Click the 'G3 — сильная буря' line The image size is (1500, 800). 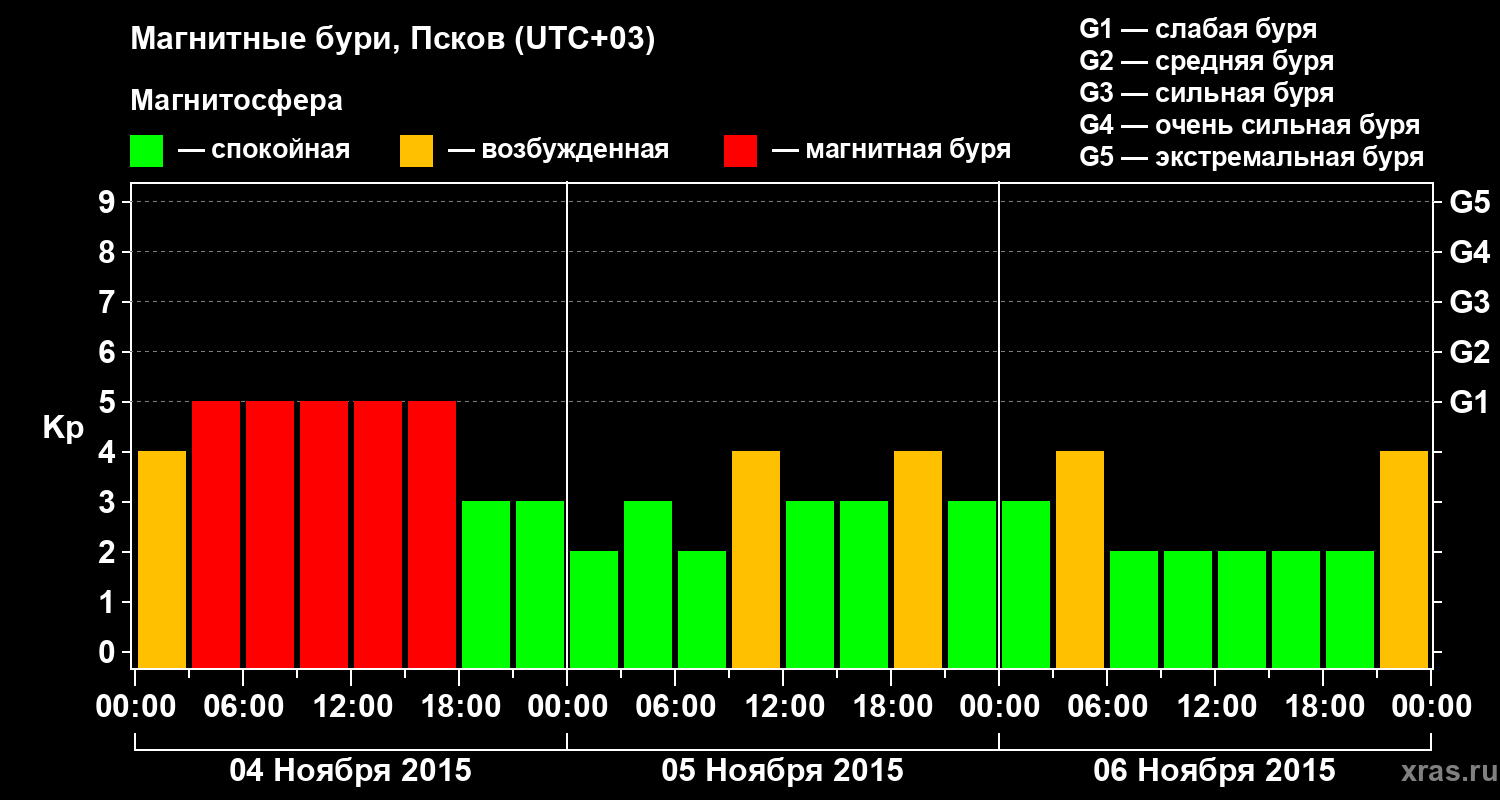[x=1207, y=93]
